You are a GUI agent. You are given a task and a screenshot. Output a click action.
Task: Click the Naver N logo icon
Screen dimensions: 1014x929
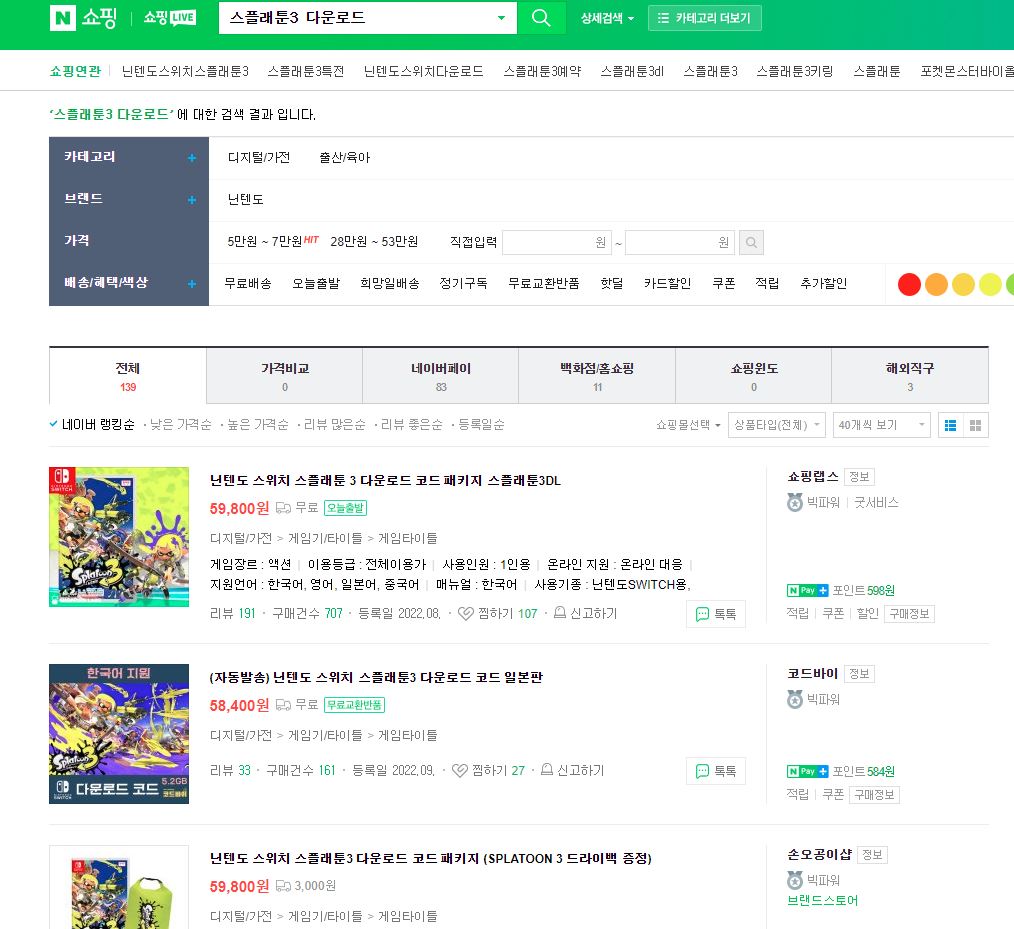point(63,17)
